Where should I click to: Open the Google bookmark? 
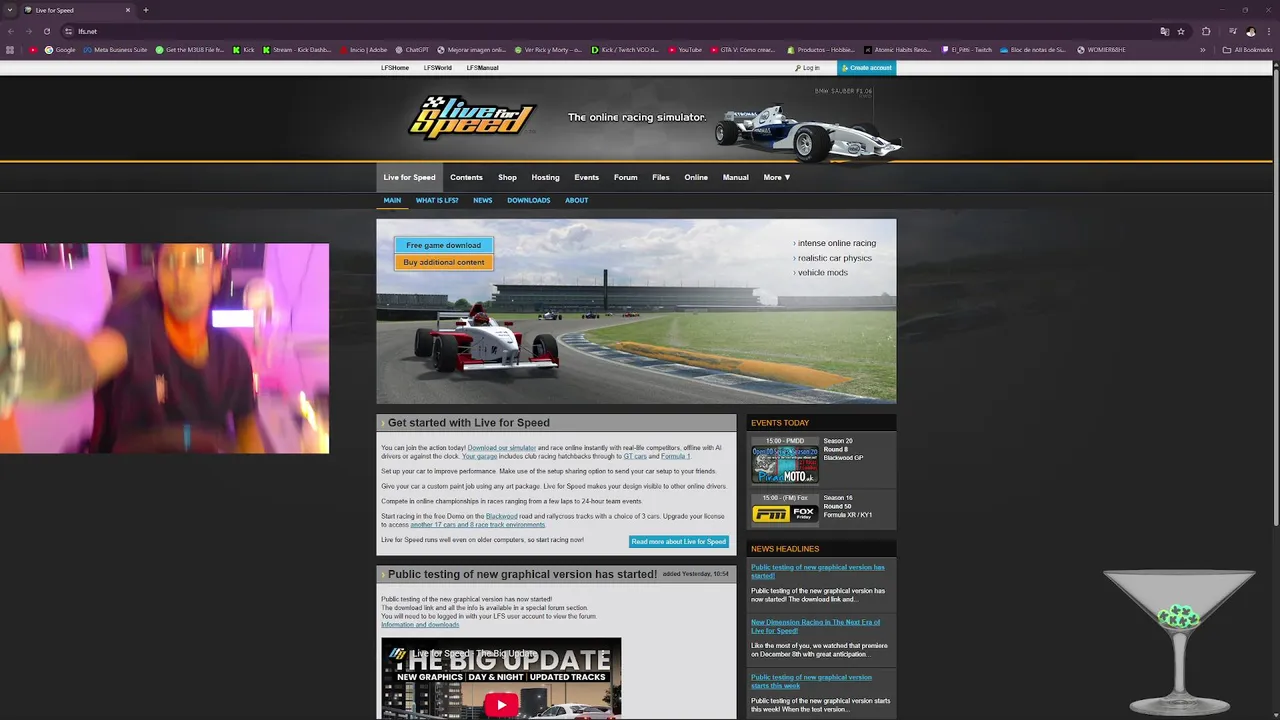tap(60, 49)
